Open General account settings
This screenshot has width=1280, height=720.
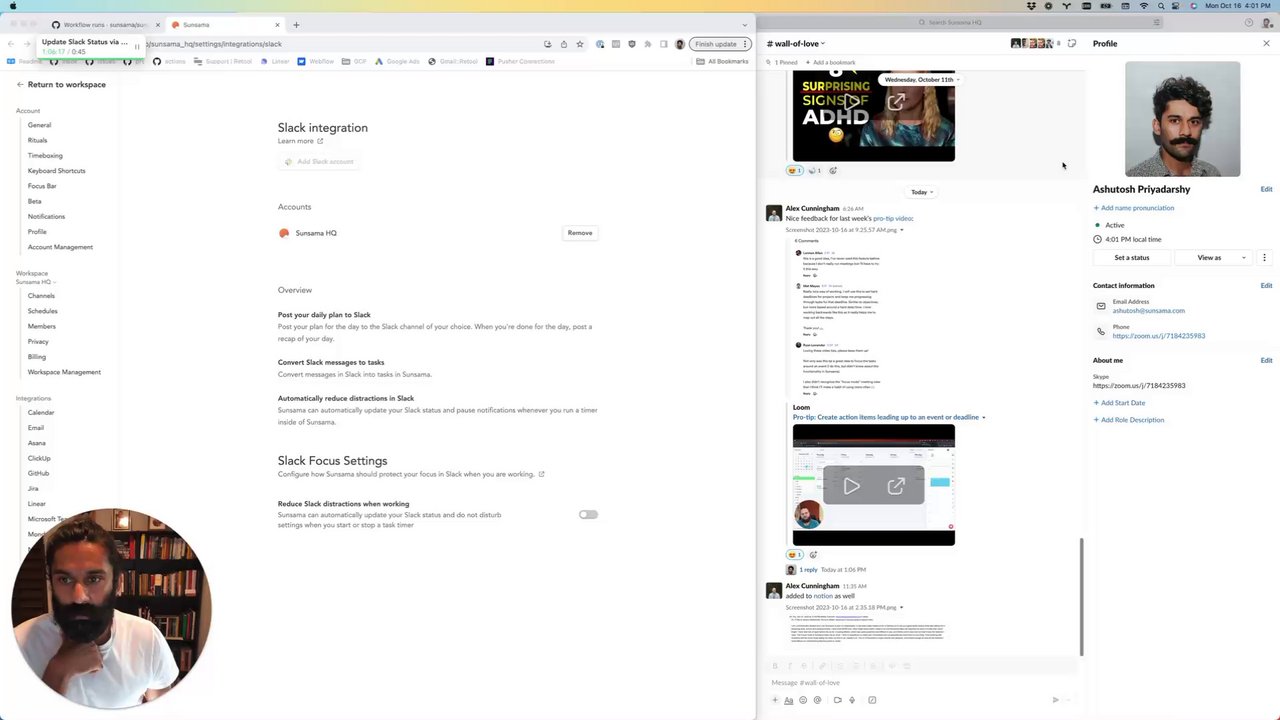39,125
